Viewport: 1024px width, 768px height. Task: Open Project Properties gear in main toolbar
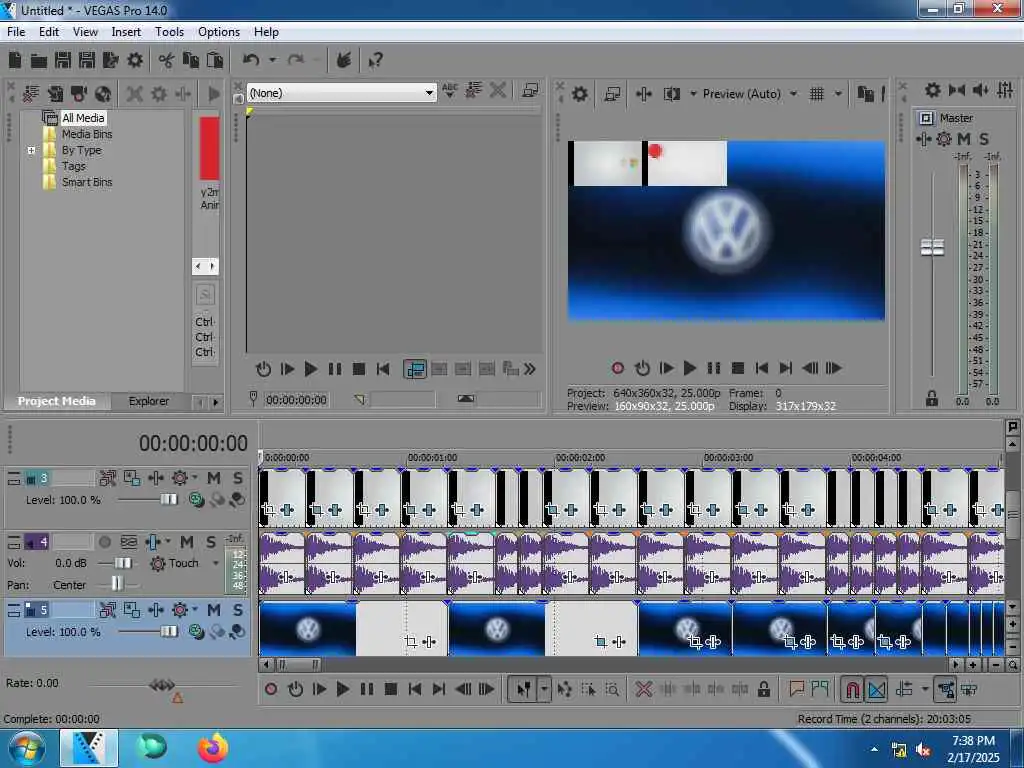pyautogui.click(x=135, y=60)
